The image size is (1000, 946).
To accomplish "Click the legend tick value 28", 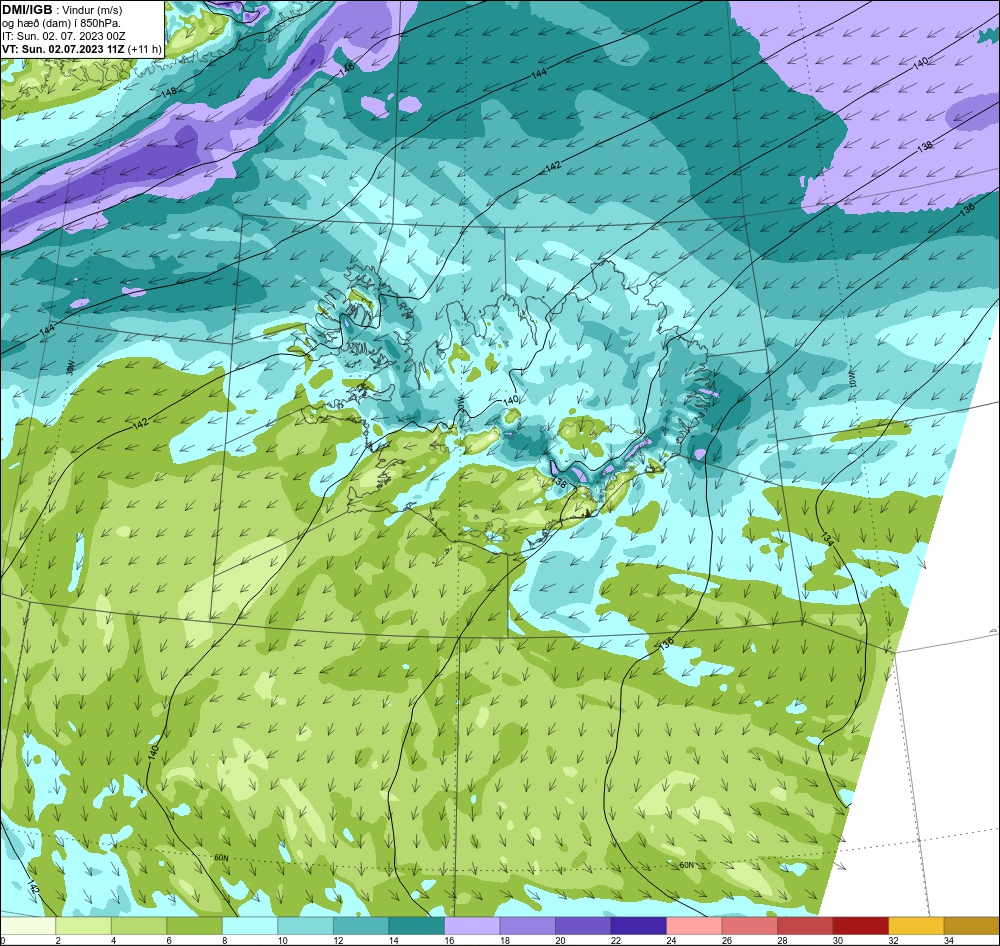I will tap(782, 940).
